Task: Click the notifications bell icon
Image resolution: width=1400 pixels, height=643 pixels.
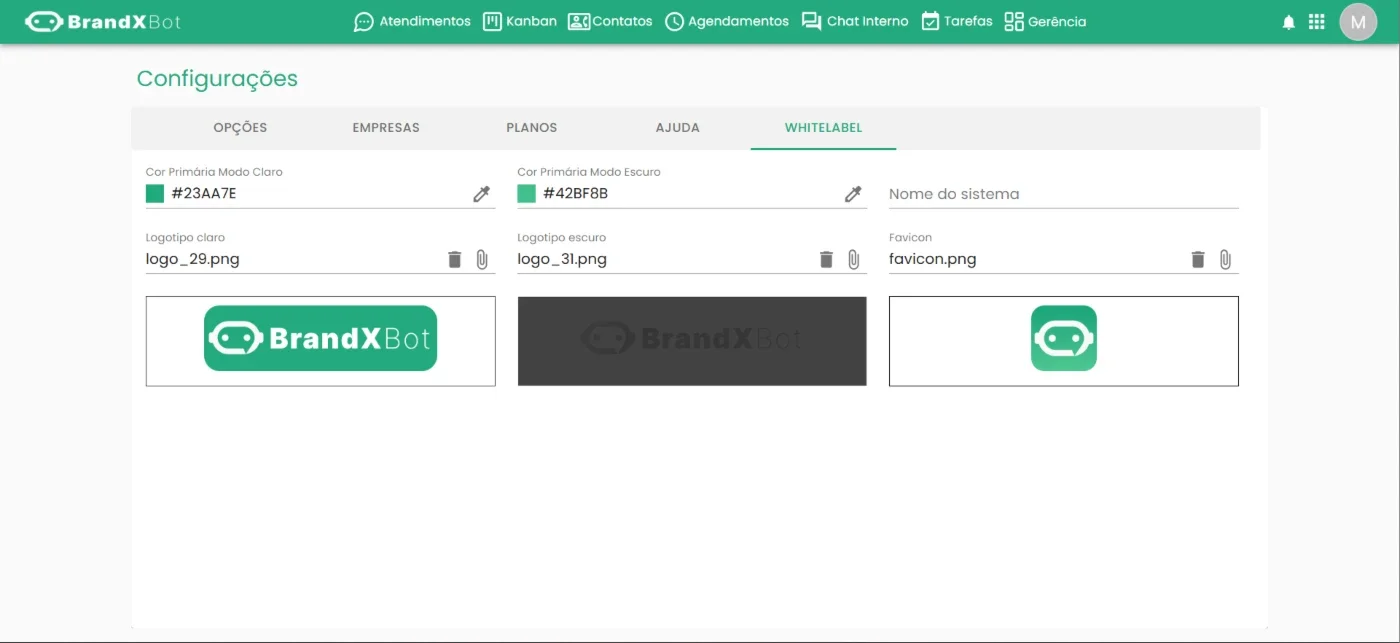Action: [1289, 22]
